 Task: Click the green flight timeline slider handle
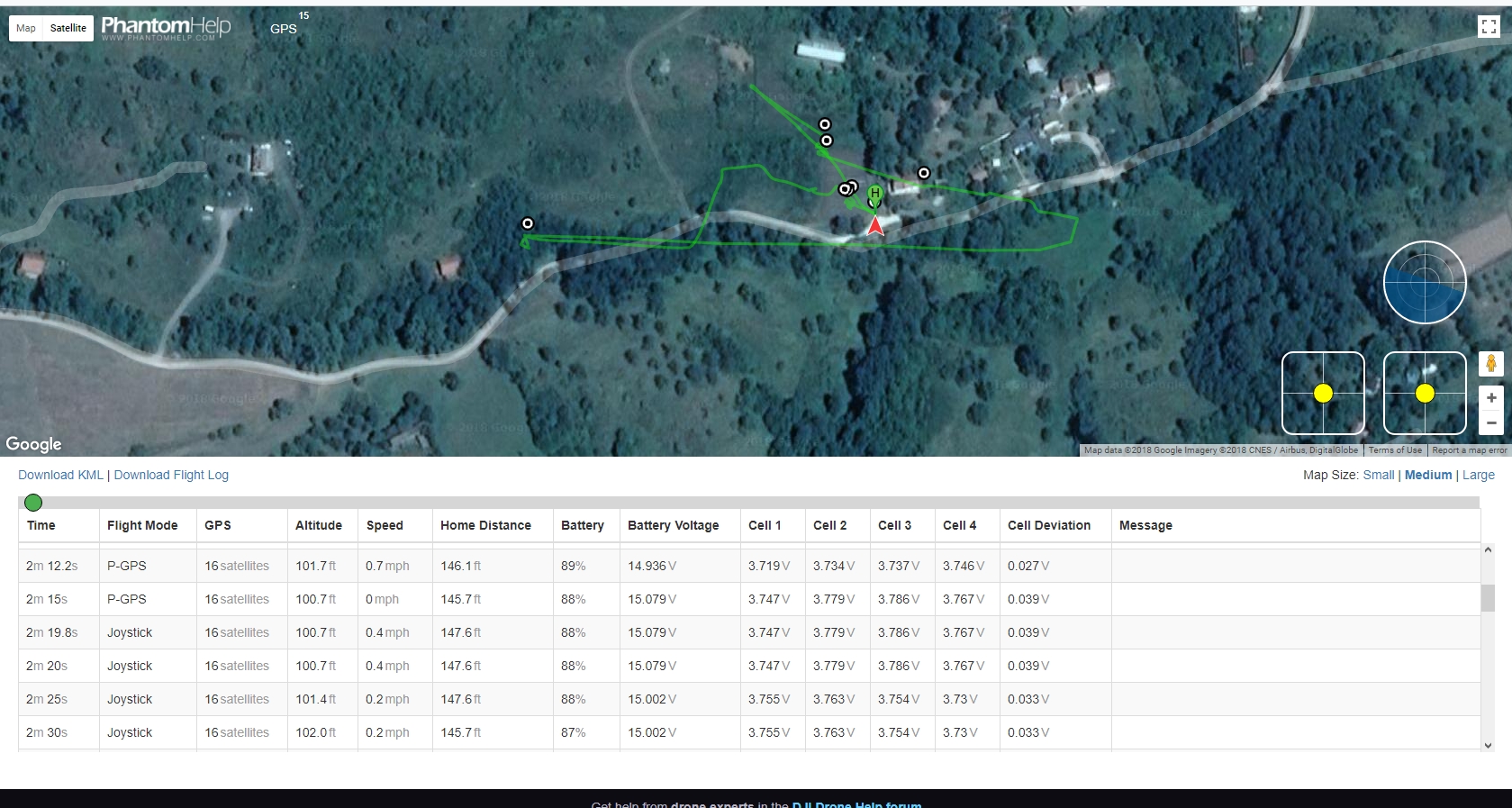click(33, 503)
